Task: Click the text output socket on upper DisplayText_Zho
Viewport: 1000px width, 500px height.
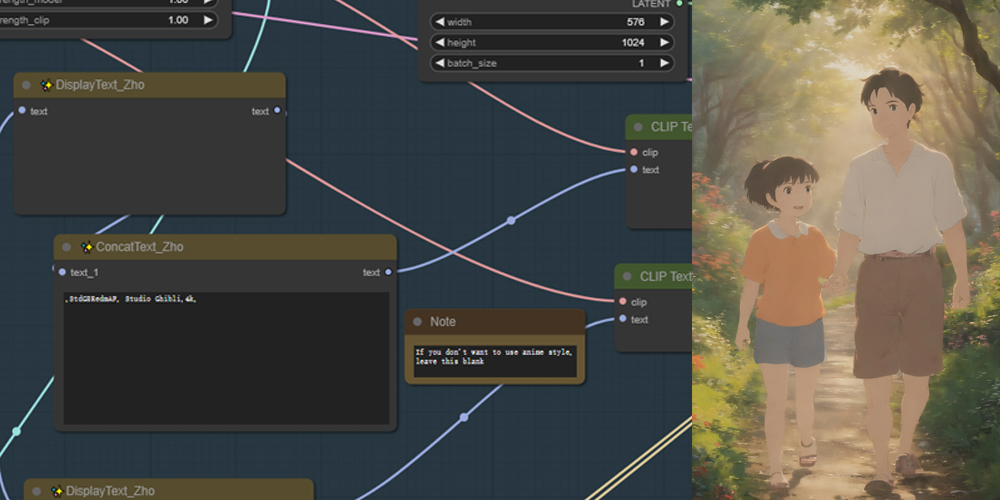Action: [277, 110]
